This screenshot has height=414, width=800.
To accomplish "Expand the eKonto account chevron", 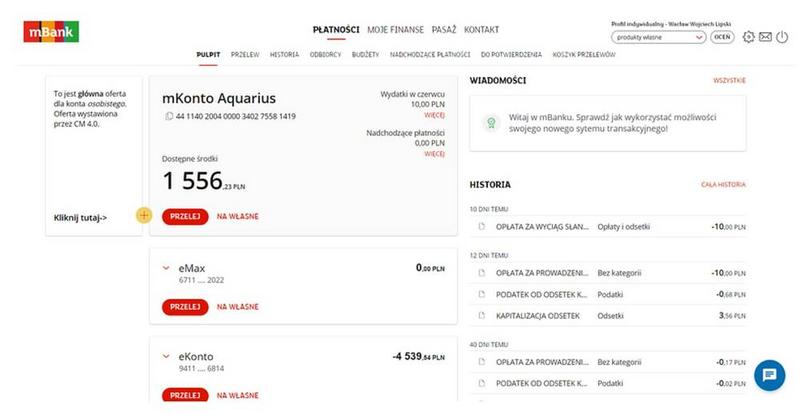I will pos(166,356).
